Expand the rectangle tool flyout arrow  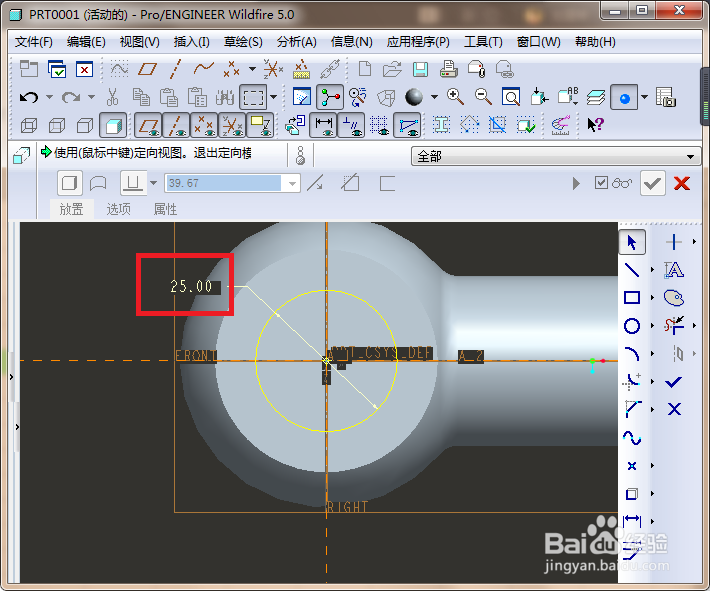click(652, 298)
